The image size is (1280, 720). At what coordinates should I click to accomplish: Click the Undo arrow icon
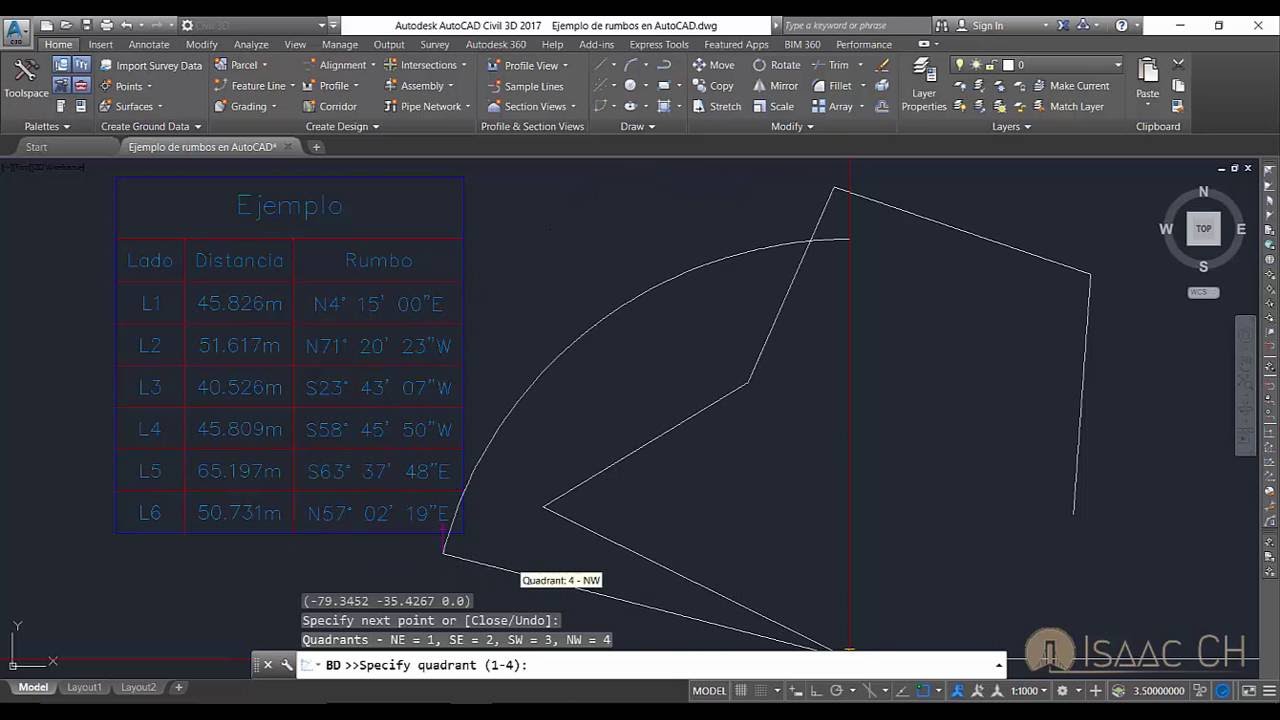(x=126, y=25)
